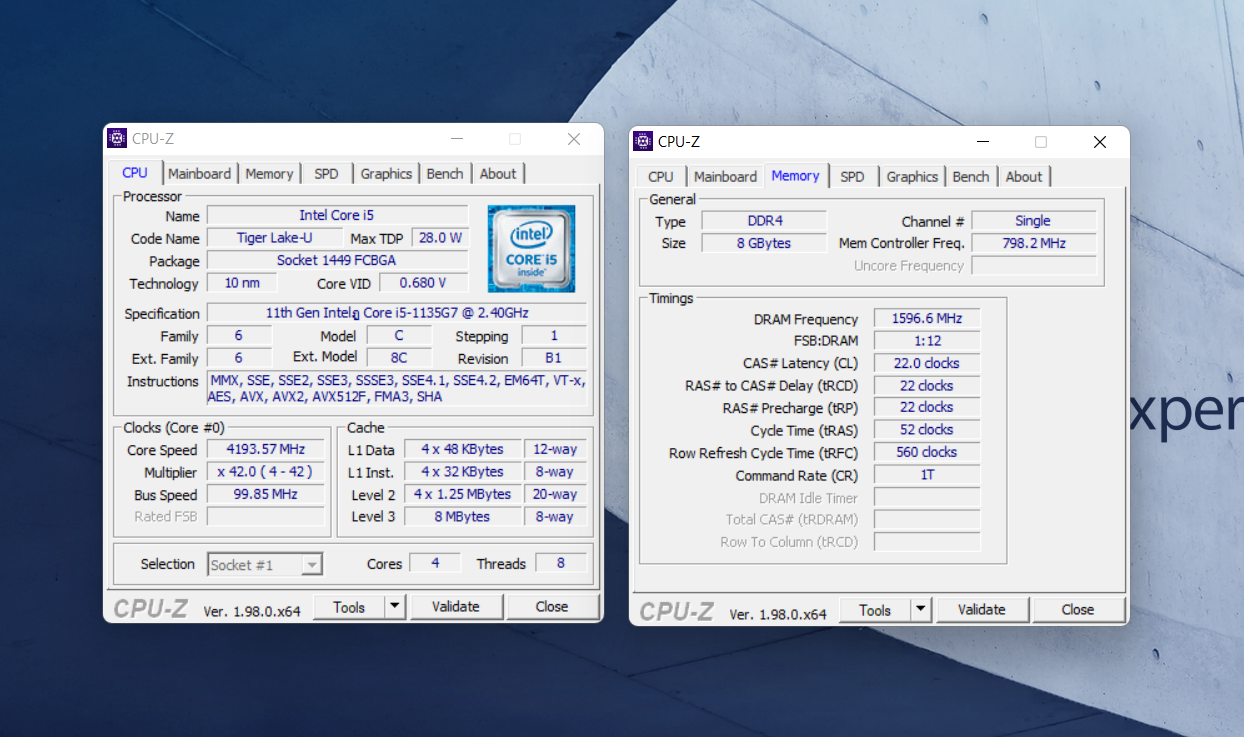Click Cycle Time (tRAS) value '52 clocks'

pos(927,430)
